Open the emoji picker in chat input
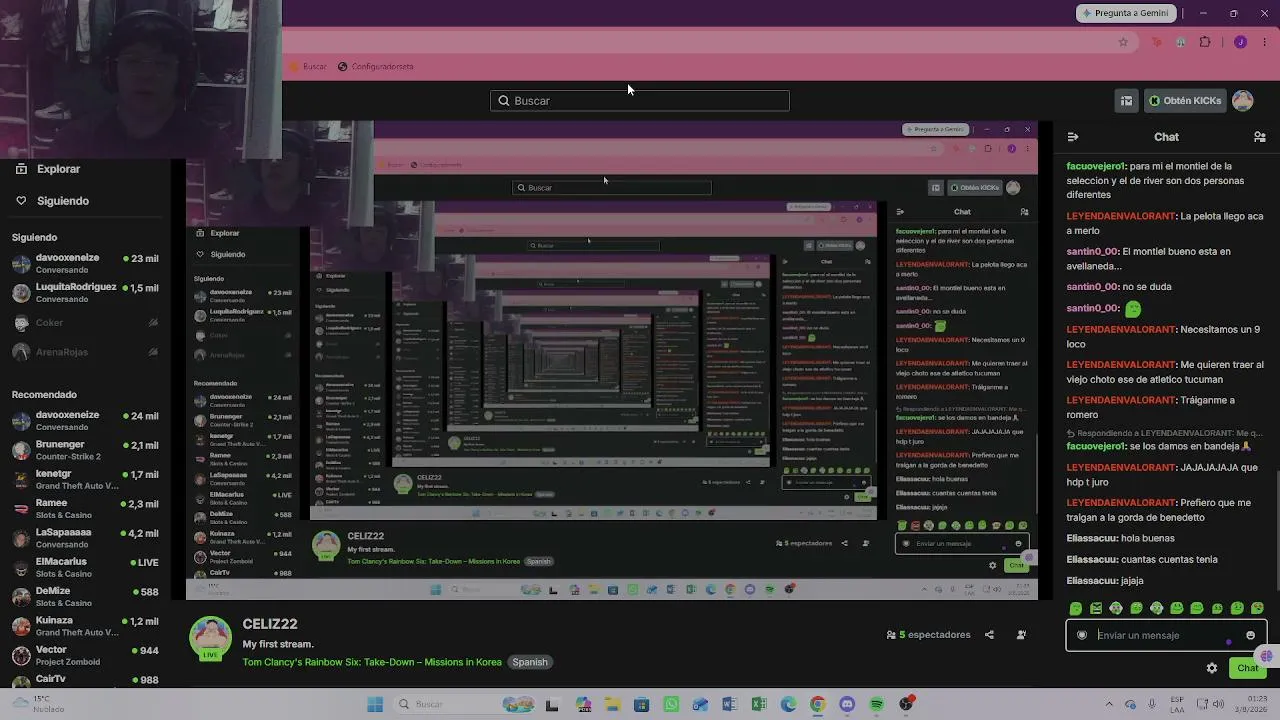 (1250, 635)
